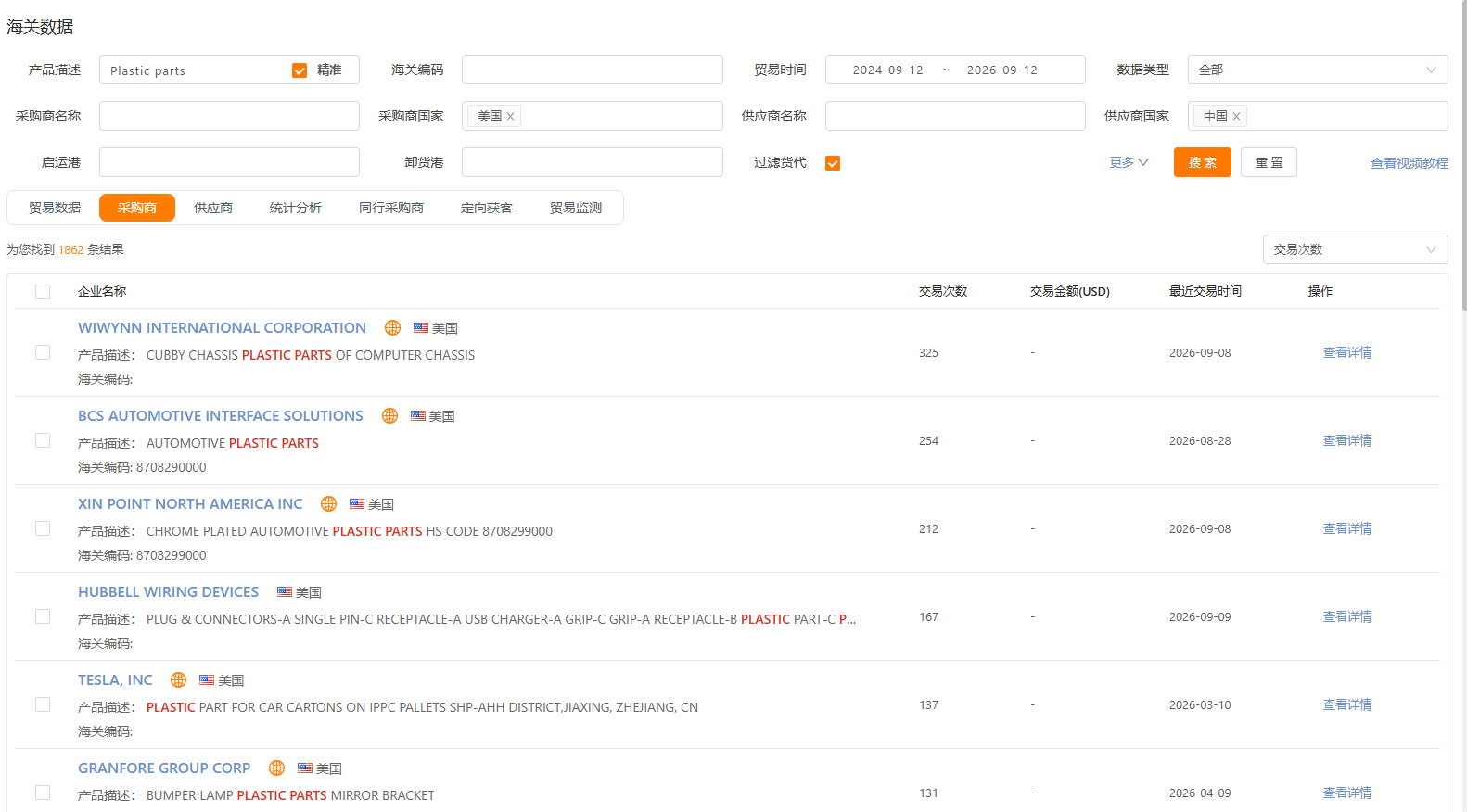Click the orange 搜索 button
The image size is (1467, 812).
tap(1202, 162)
